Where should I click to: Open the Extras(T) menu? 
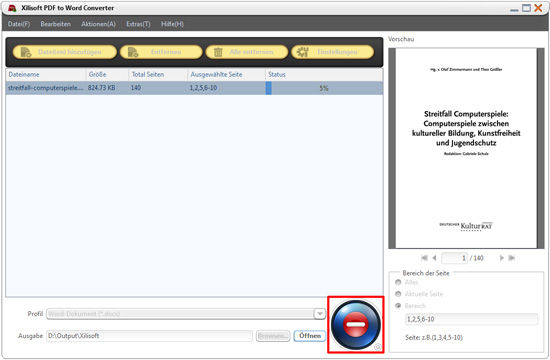click(138, 24)
